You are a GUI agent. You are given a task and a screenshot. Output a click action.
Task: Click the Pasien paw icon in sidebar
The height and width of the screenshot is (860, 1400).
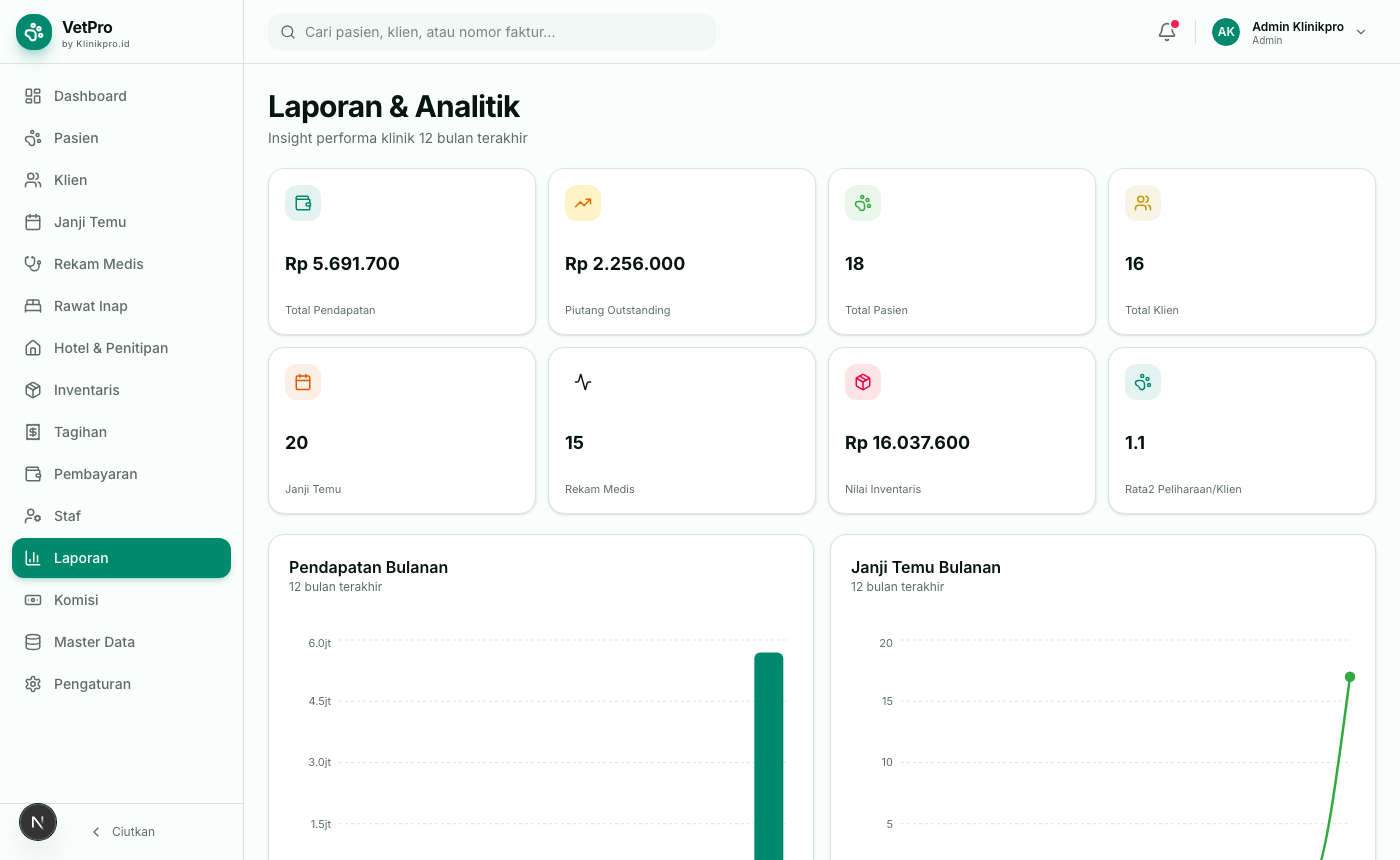[33, 138]
